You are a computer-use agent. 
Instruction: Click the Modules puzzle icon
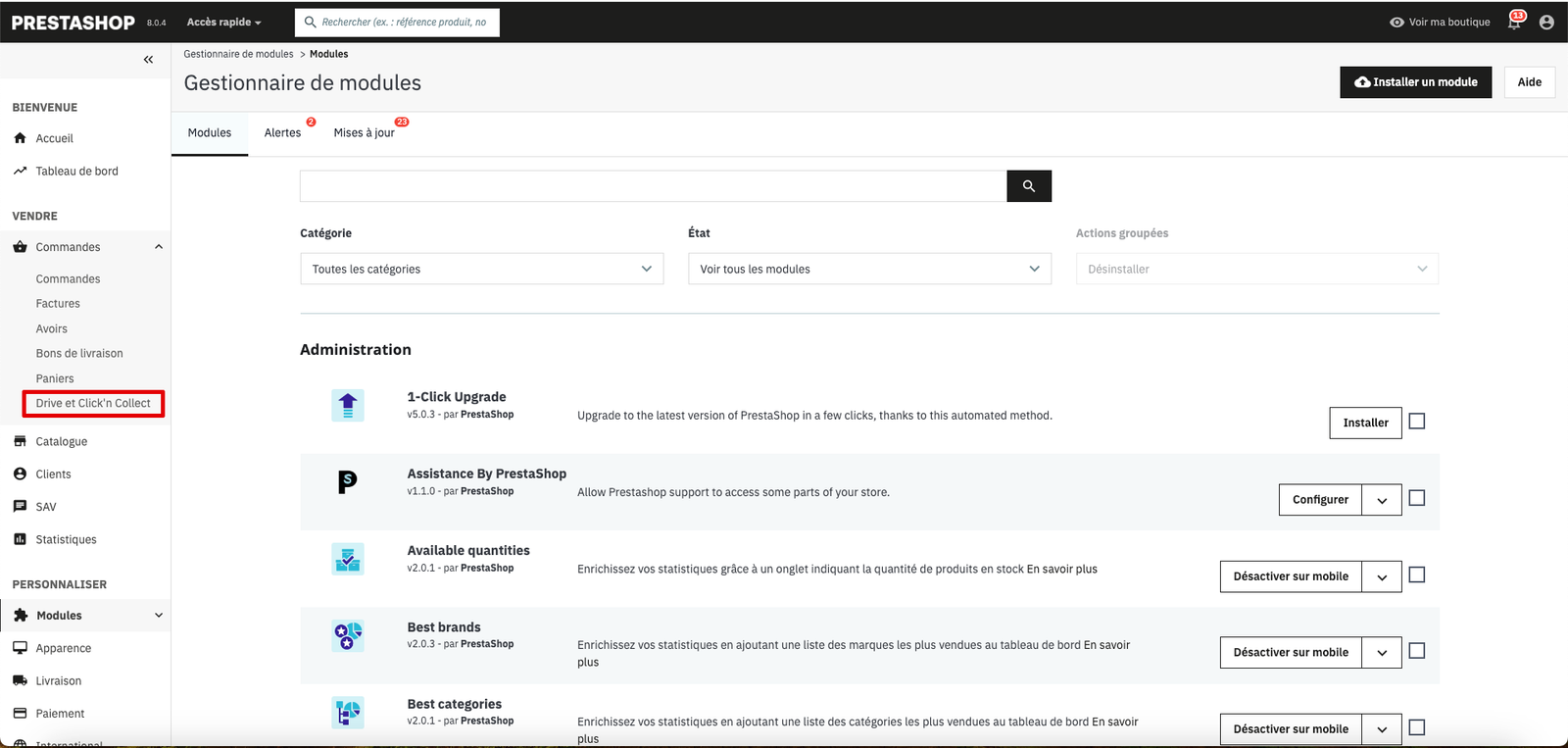click(x=21, y=616)
